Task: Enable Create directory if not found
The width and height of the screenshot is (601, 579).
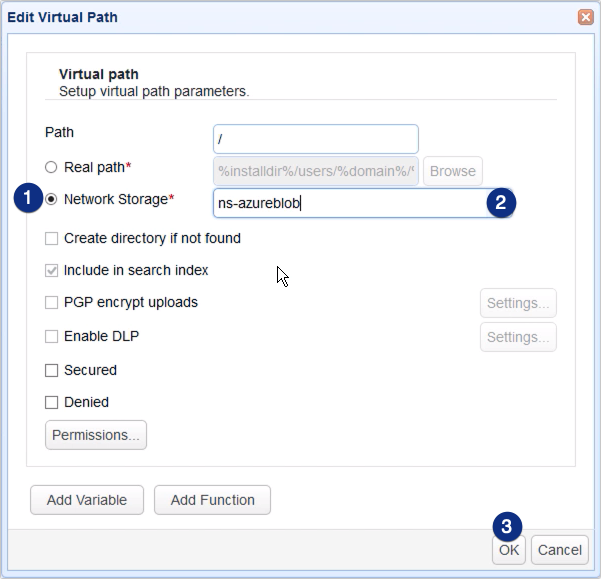Action: coord(51,239)
